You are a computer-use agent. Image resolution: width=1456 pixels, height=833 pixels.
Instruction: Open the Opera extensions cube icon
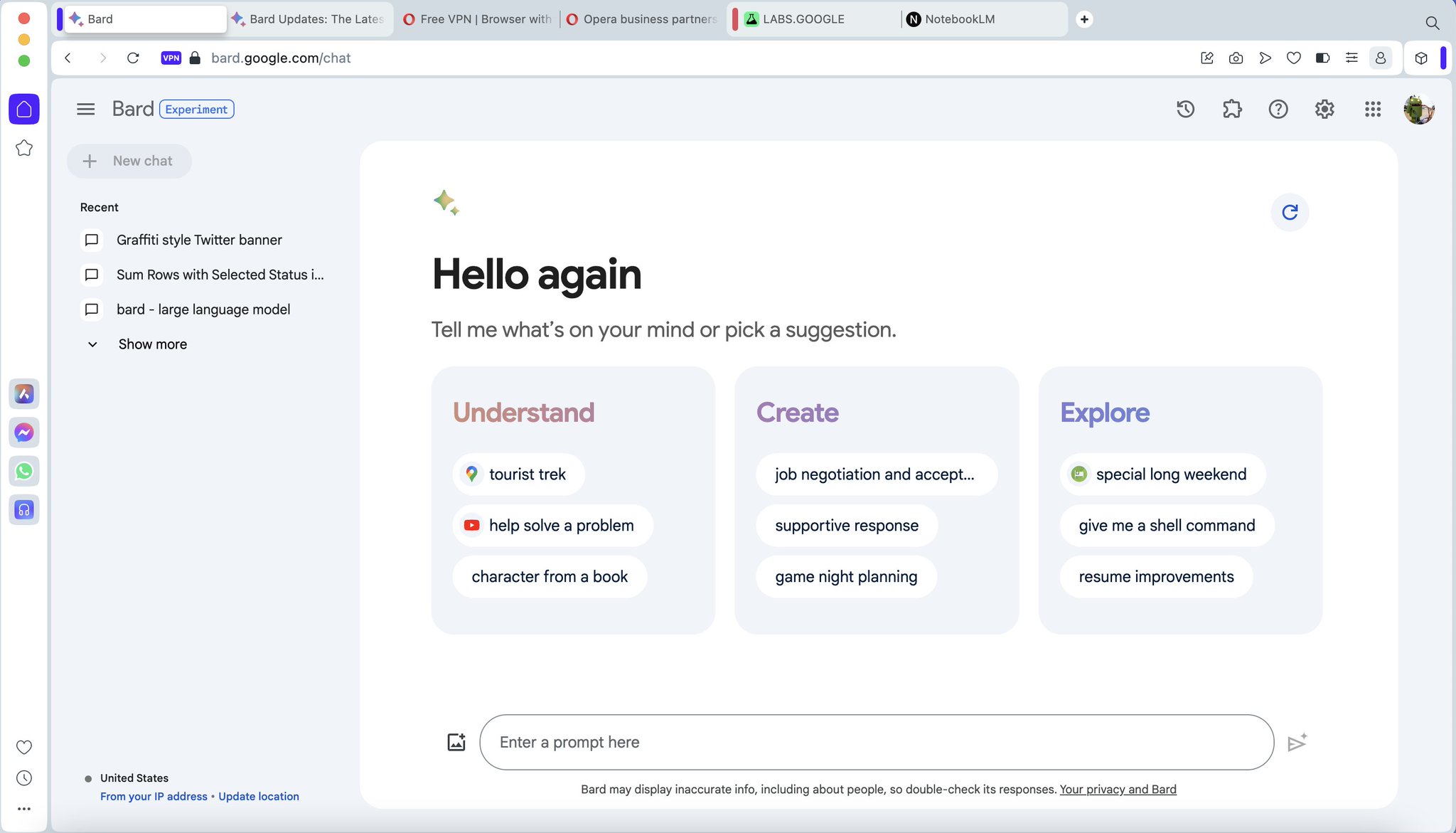(x=1421, y=58)
